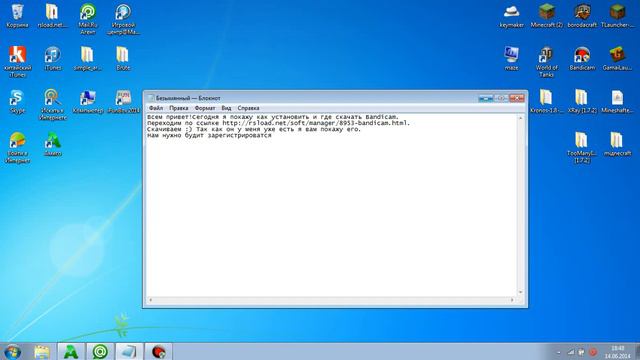Launch the TLauncher desktop icon
Screen dimensions: 640x360
[x=617, y=16]
